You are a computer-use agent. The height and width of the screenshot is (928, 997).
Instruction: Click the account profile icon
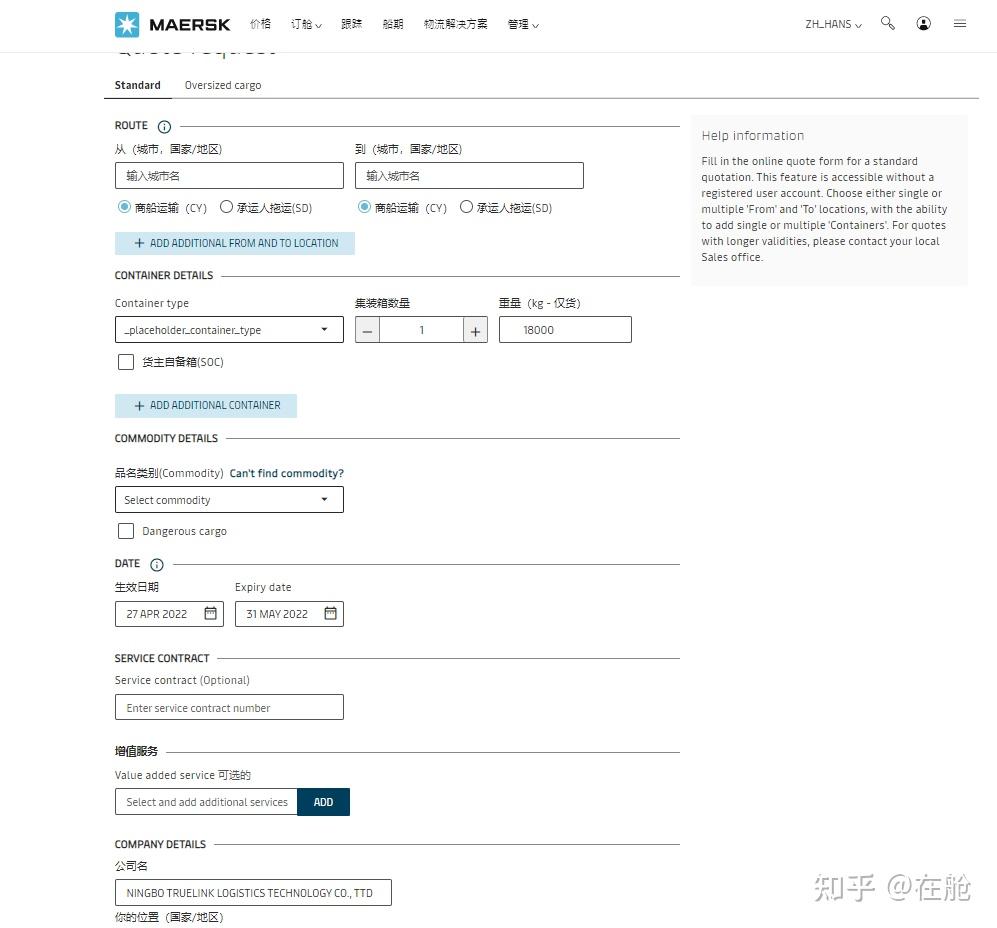[x=923, y=23]
